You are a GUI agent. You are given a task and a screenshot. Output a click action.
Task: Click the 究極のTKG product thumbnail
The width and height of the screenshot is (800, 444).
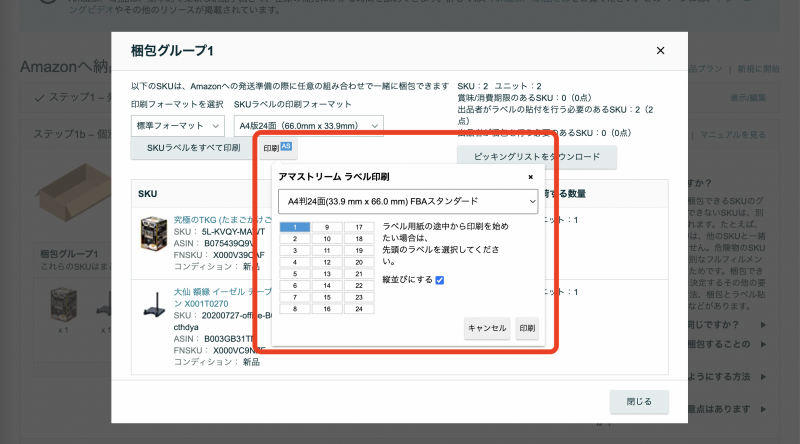(x=154, y=233)
